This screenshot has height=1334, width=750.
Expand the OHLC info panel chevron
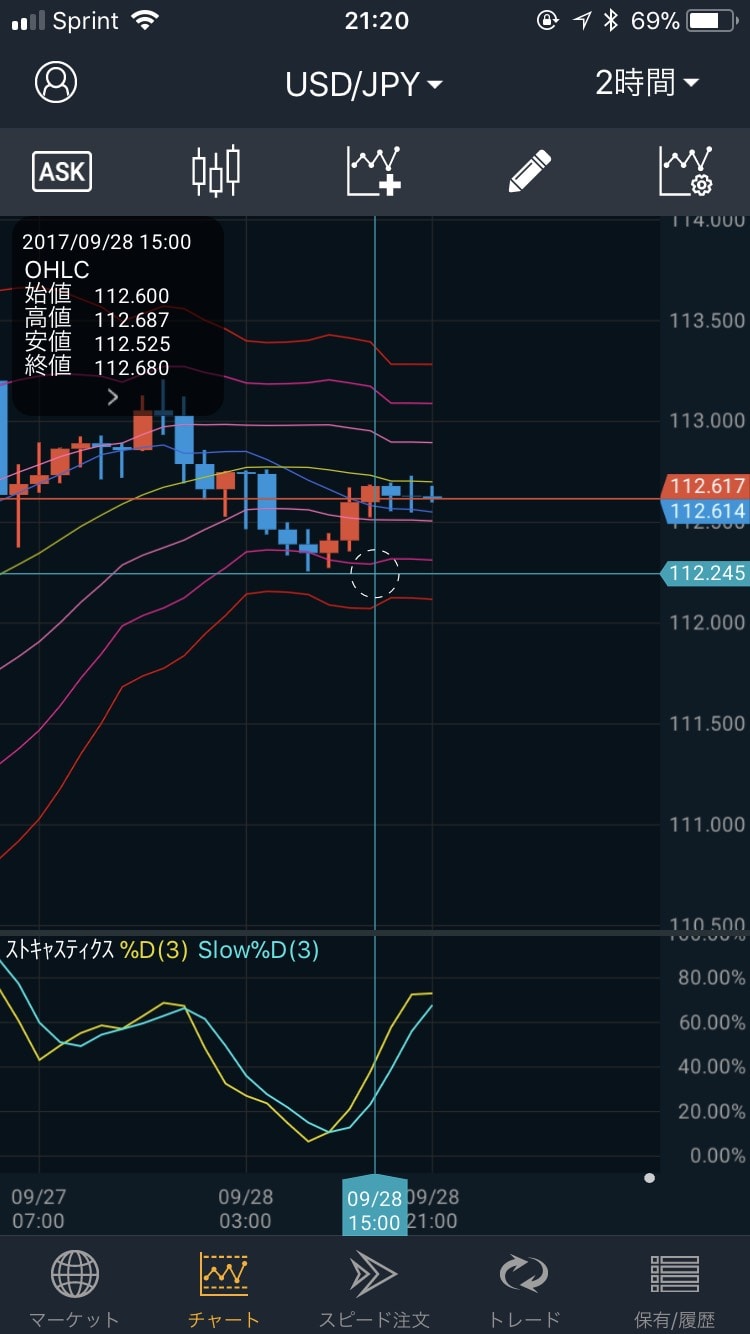coord(112,397)
